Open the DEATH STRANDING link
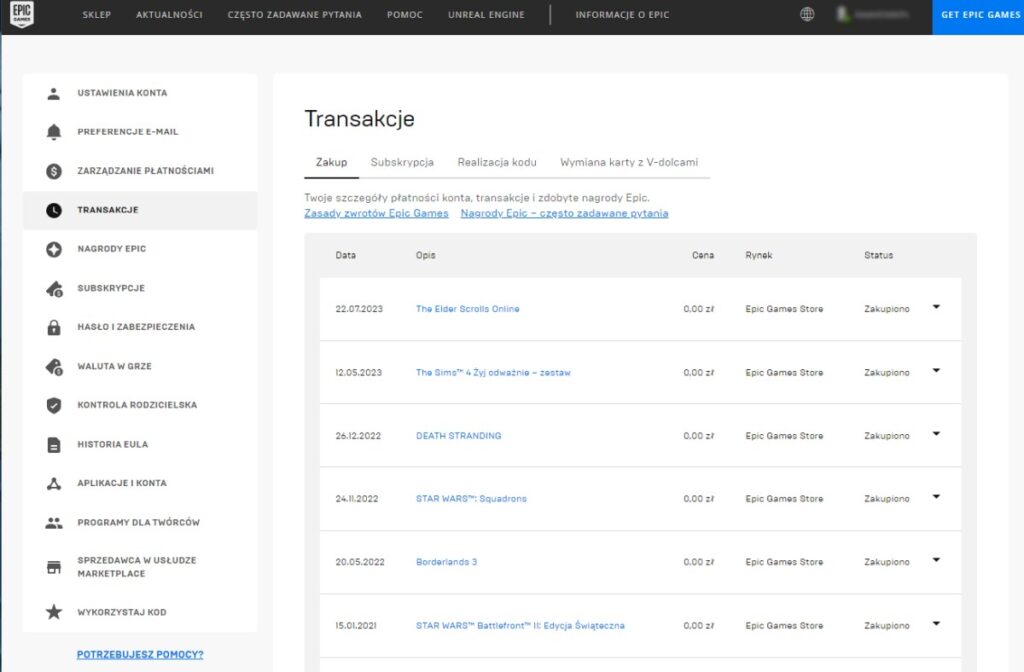This screenshot has height=672, width=1024. [458, 436]
